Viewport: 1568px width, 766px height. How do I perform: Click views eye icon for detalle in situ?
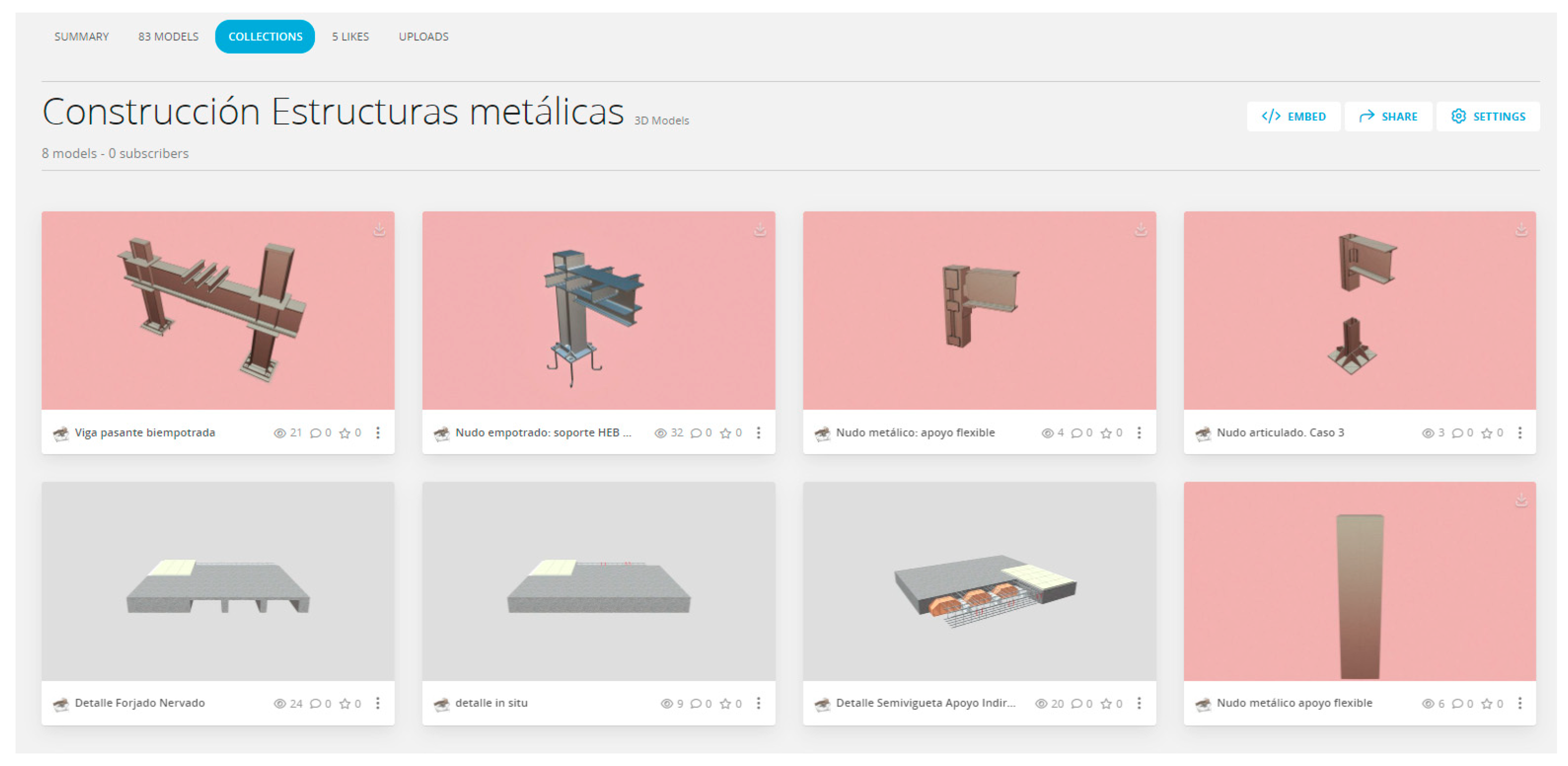[666, 704]
